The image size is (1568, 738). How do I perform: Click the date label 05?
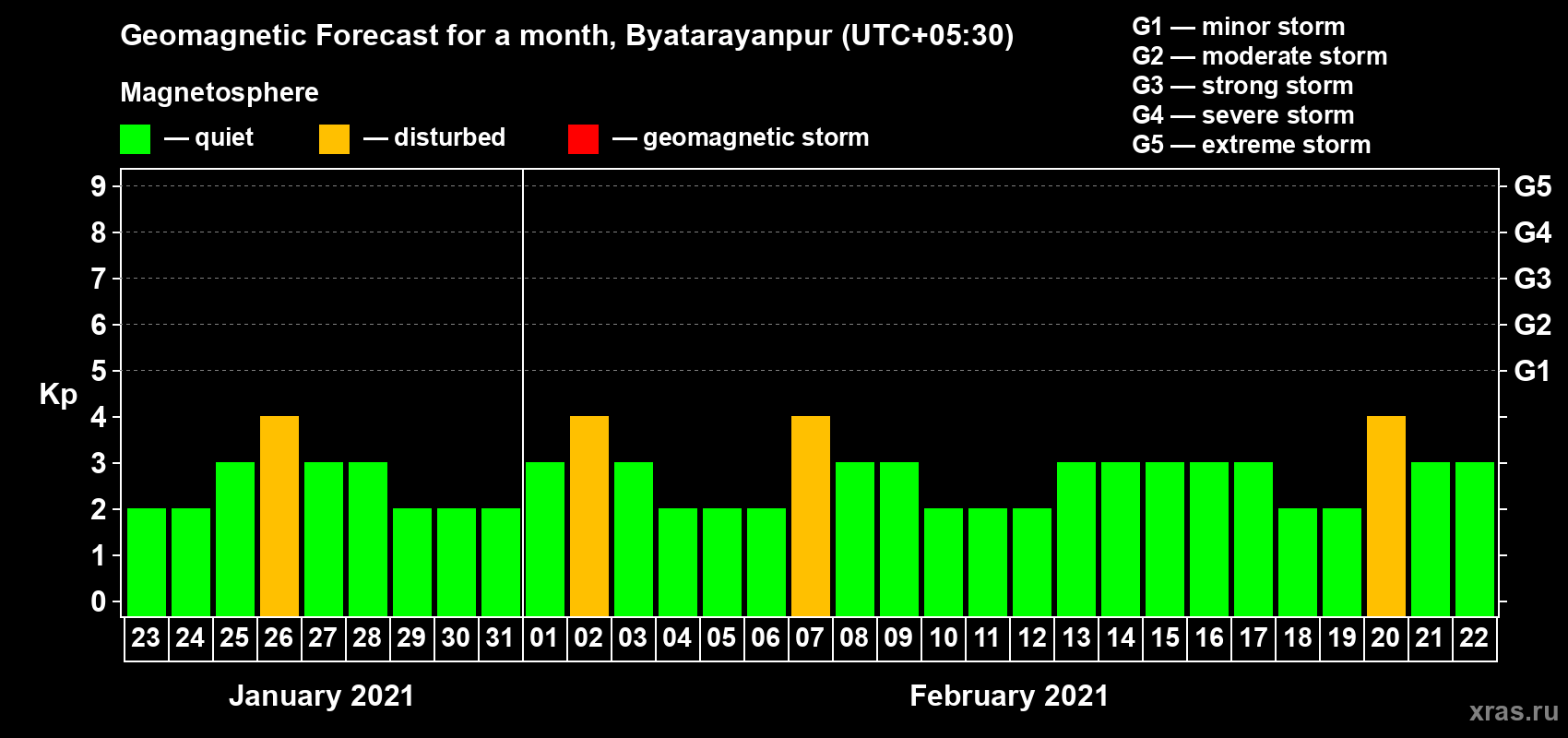[x=721, y=637]
